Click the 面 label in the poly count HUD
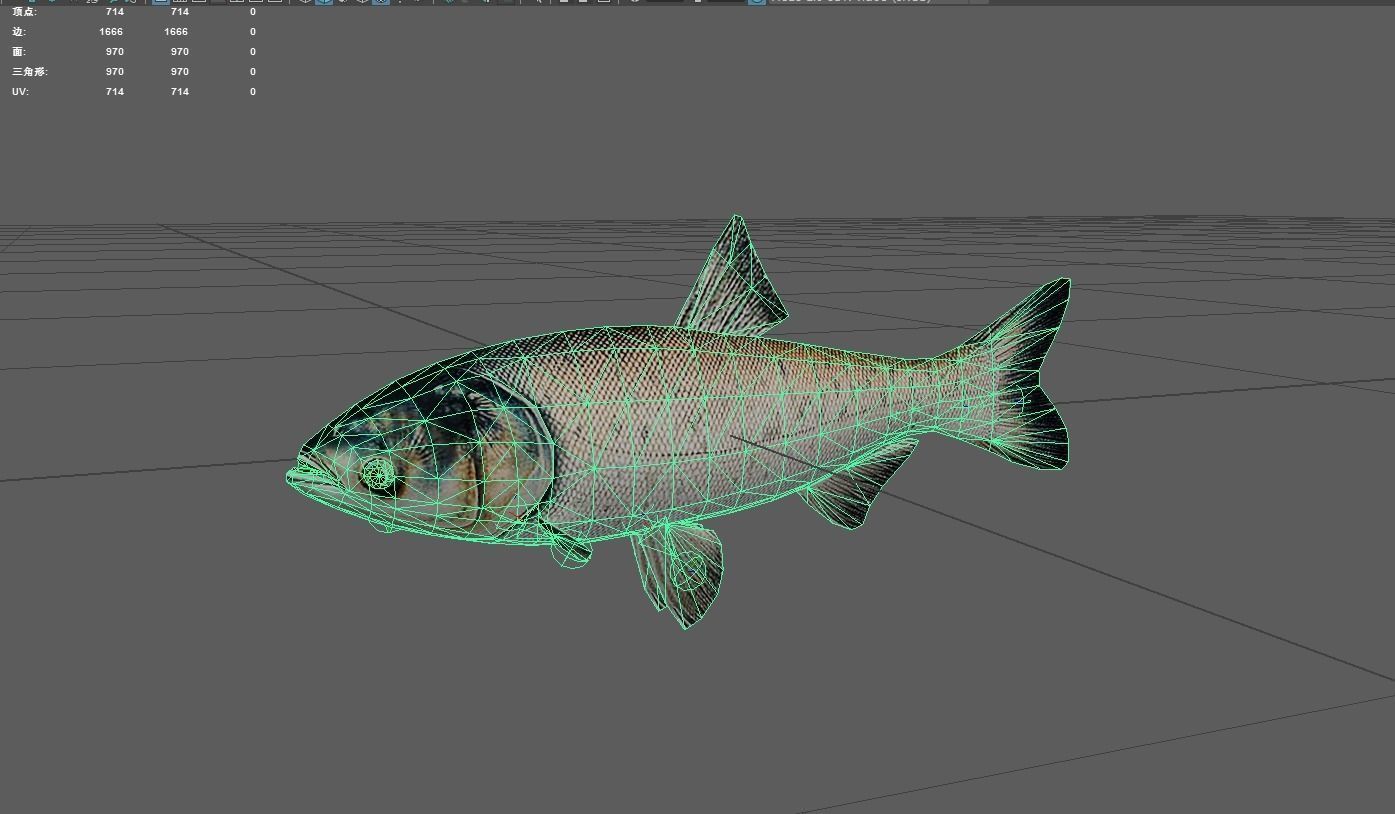The width and height of the screenshot is (1395, 814). [19, 52]
